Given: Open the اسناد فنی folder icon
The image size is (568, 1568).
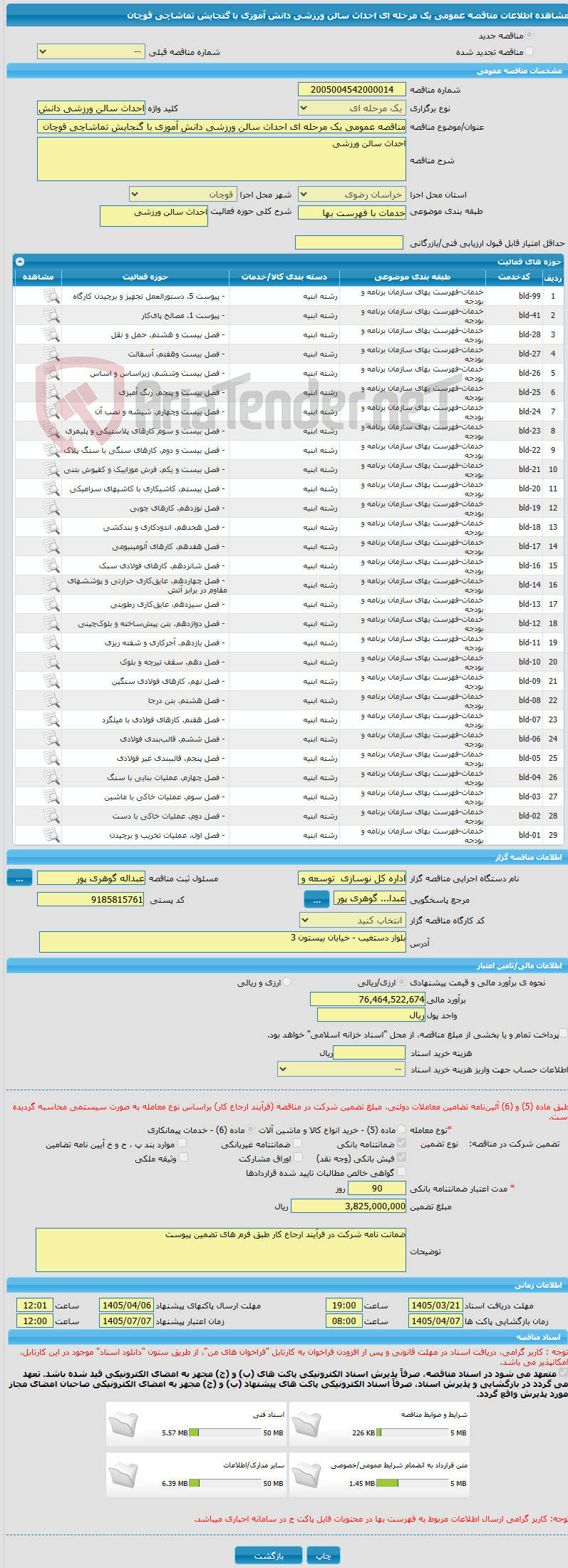Looking at the screenshot, I should click(x=123, y=1423).
